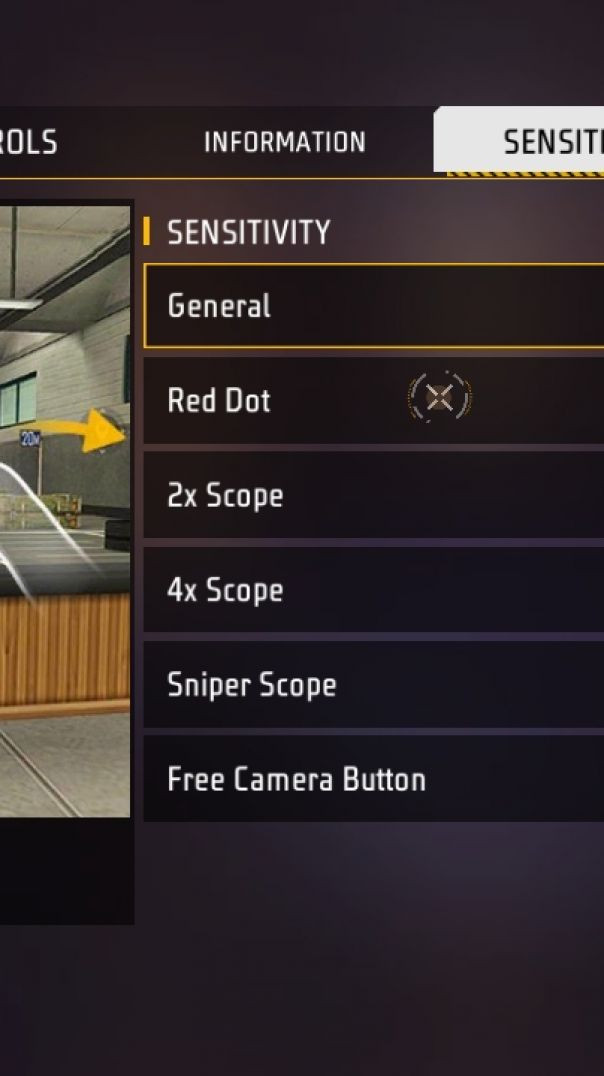Screen dimensions: 604x1076
Task: Tap the crosshair icon in Red Dot row
Action: (440, 397)
